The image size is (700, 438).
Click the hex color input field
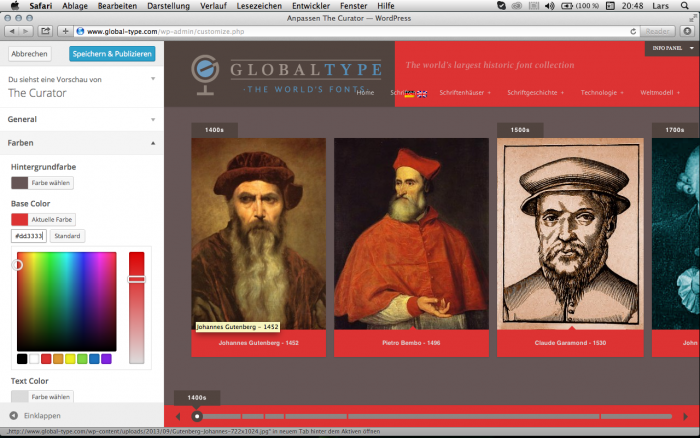tap(29, 236)
